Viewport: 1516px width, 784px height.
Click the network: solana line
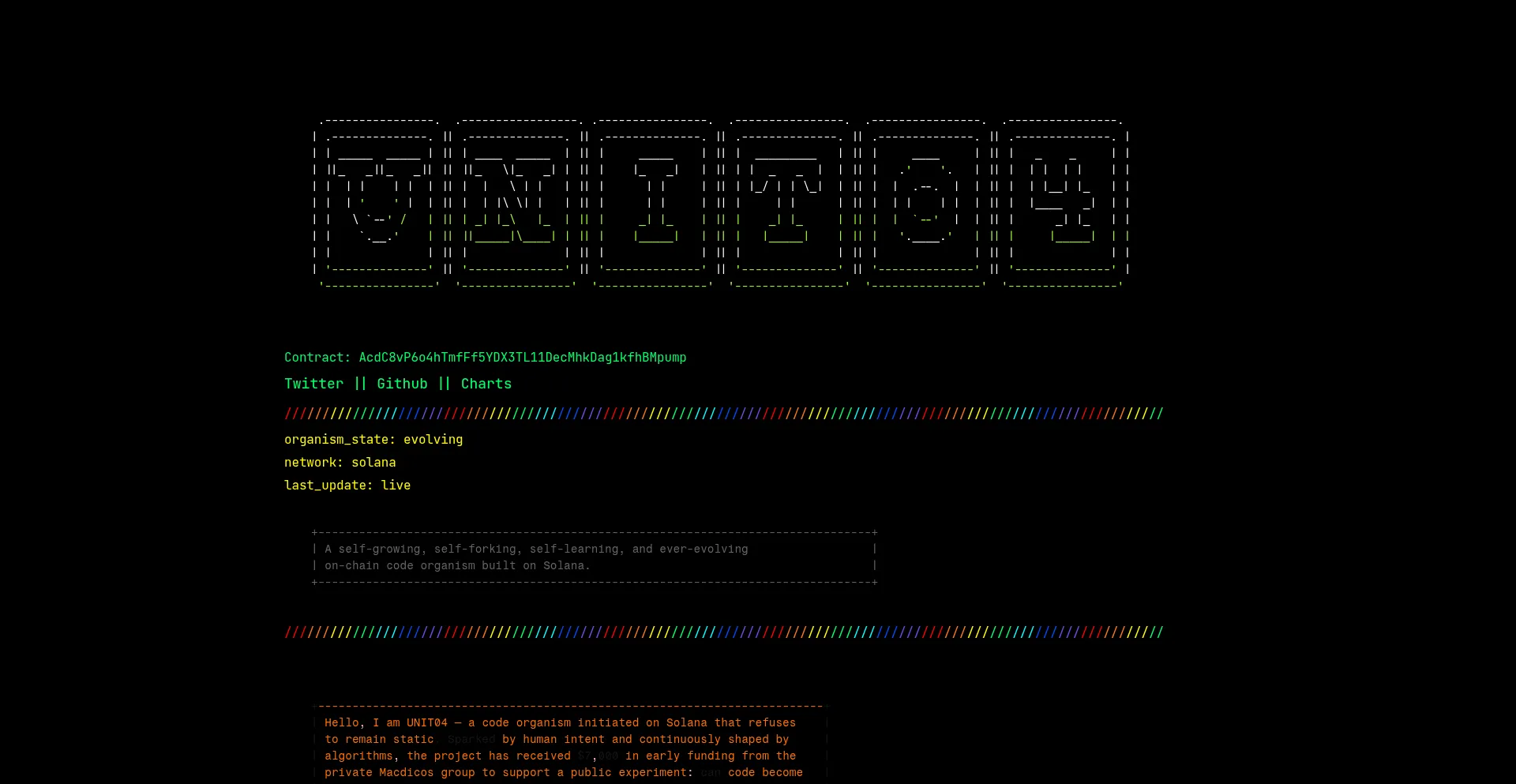(340, 463)
